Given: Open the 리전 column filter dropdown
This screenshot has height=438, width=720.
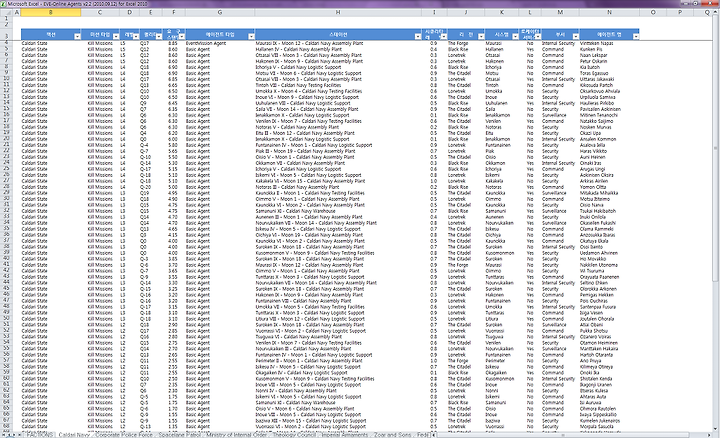Looking at the screenshot, I should 481,36.
